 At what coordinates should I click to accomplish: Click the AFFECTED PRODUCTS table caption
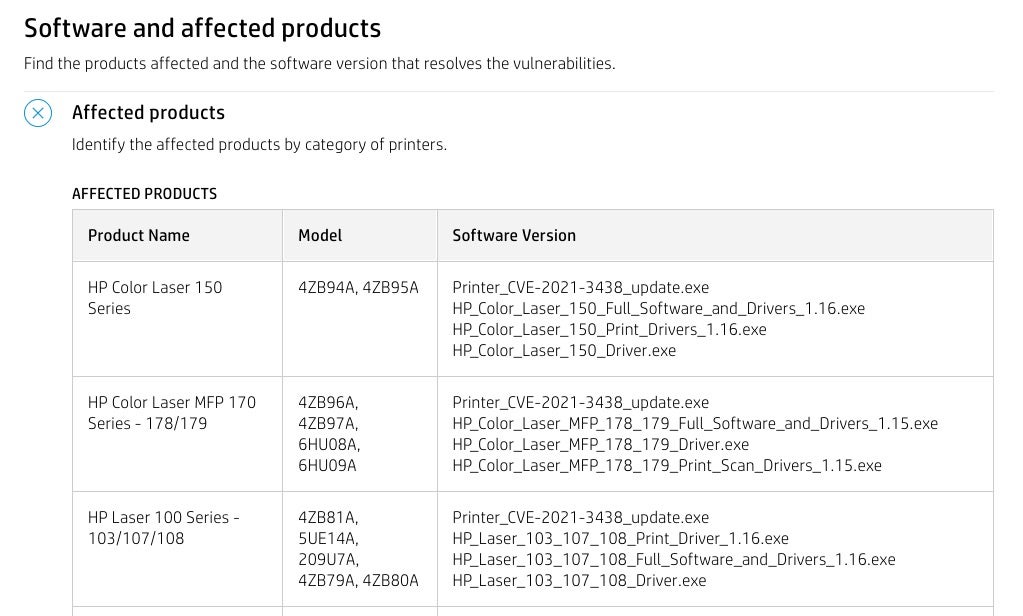(144, 194)
